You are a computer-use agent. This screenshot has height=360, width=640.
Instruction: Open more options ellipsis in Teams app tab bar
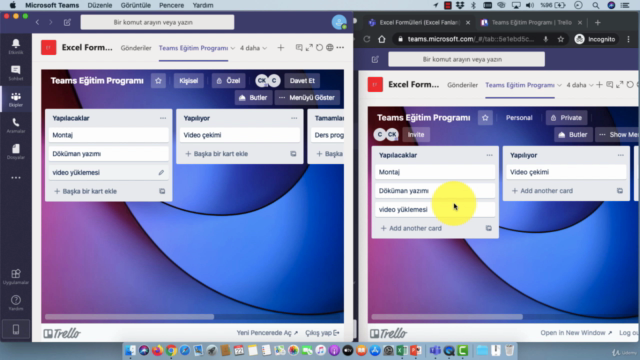pyautogui.click(x=340, y=48)
